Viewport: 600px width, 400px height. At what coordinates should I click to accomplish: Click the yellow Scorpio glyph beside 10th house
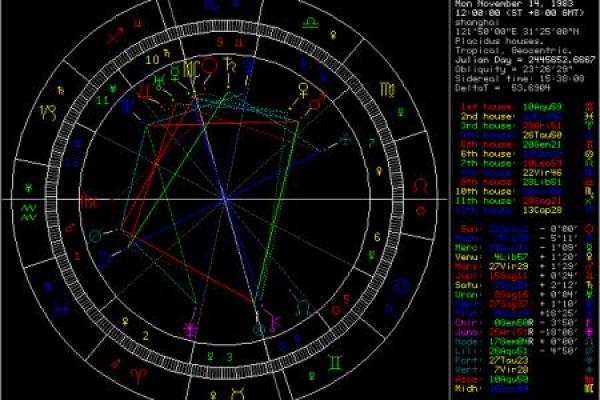[589, 191]
